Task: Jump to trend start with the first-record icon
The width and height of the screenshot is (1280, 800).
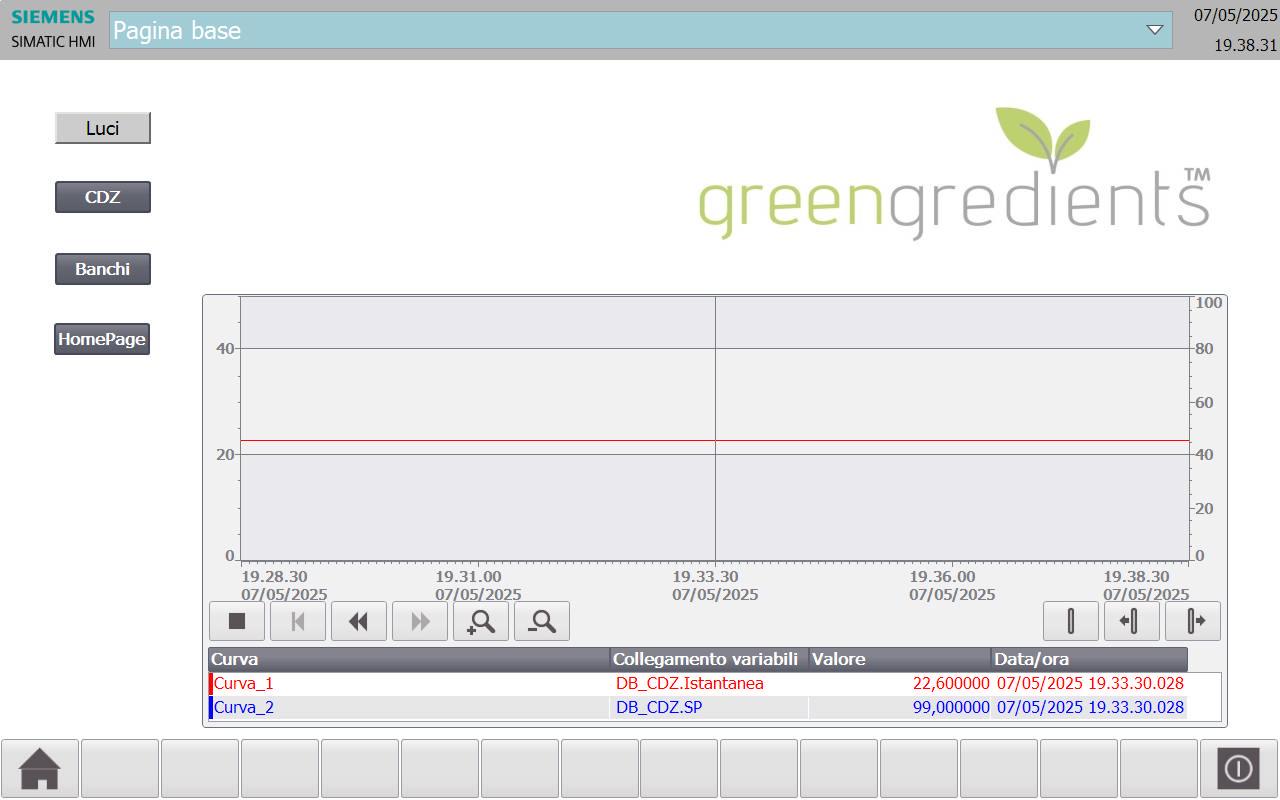Action: click(298, 621)
